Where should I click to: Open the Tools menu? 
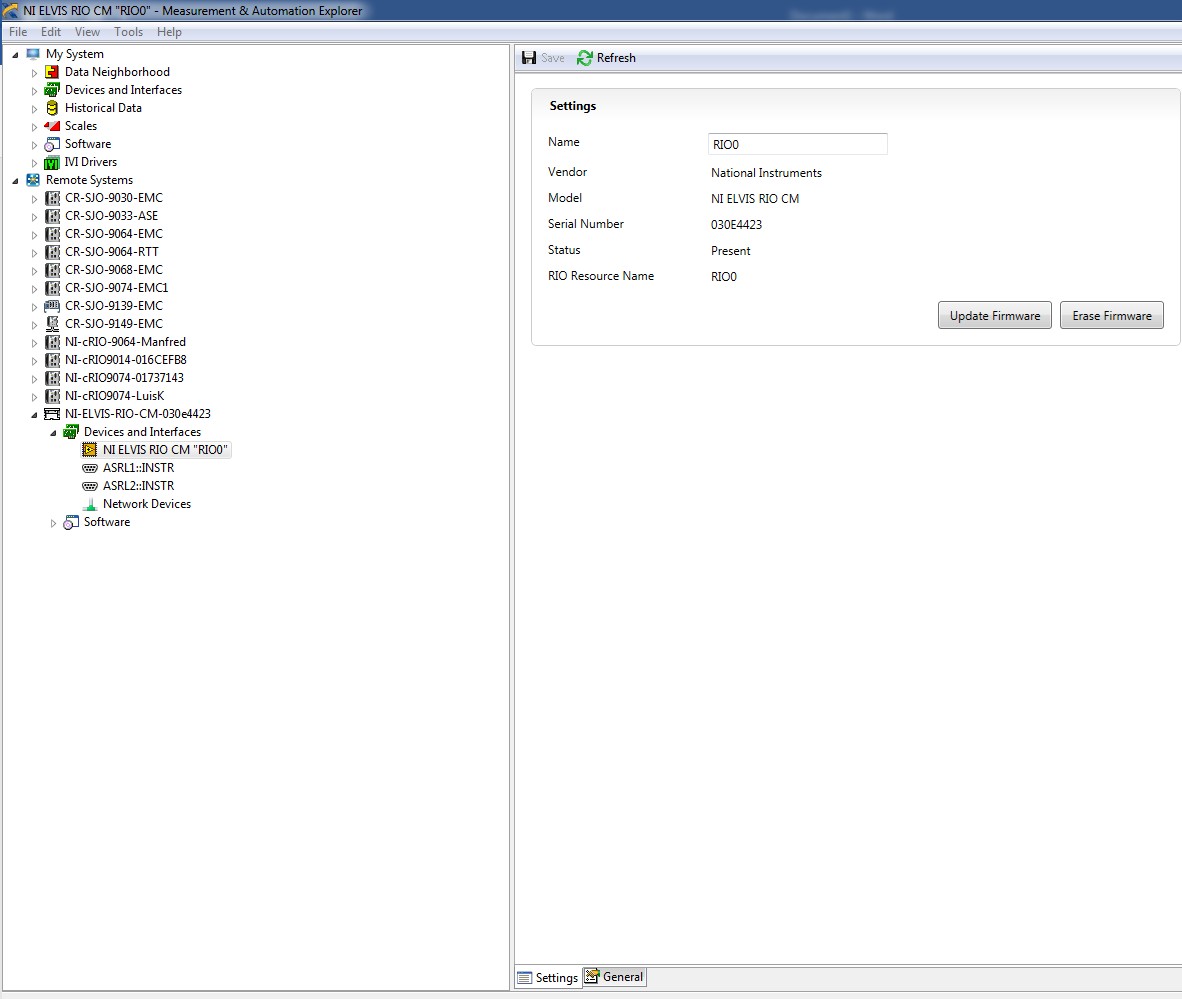click(128, 32)
